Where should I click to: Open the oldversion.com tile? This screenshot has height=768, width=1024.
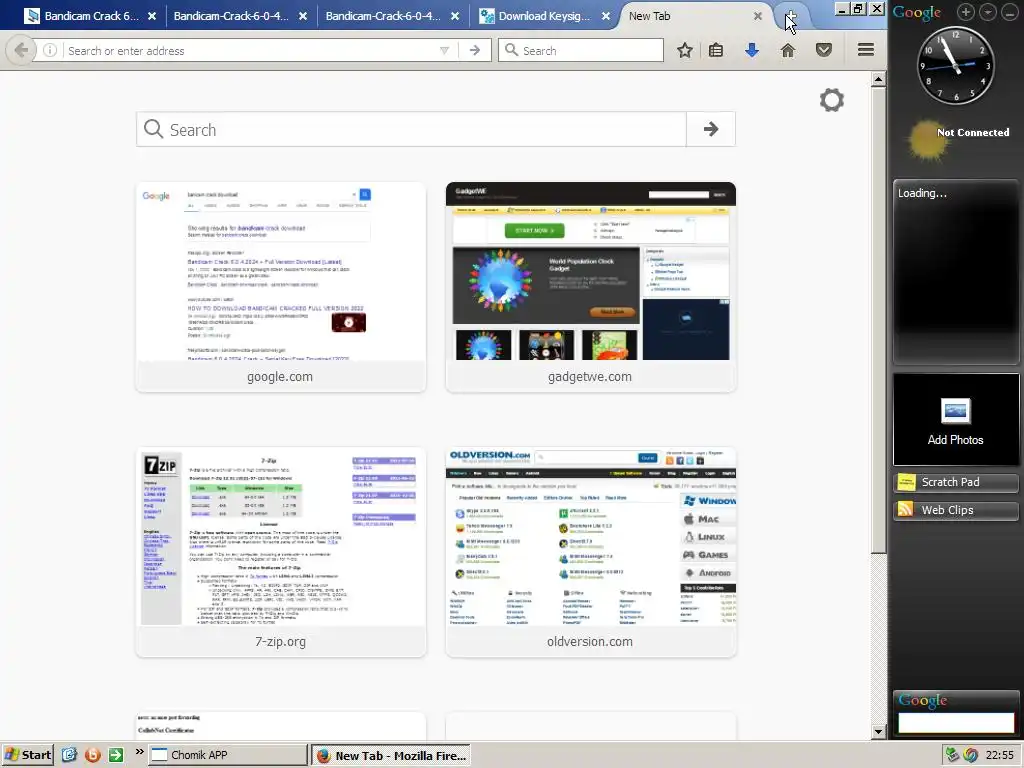click(590, 552)
